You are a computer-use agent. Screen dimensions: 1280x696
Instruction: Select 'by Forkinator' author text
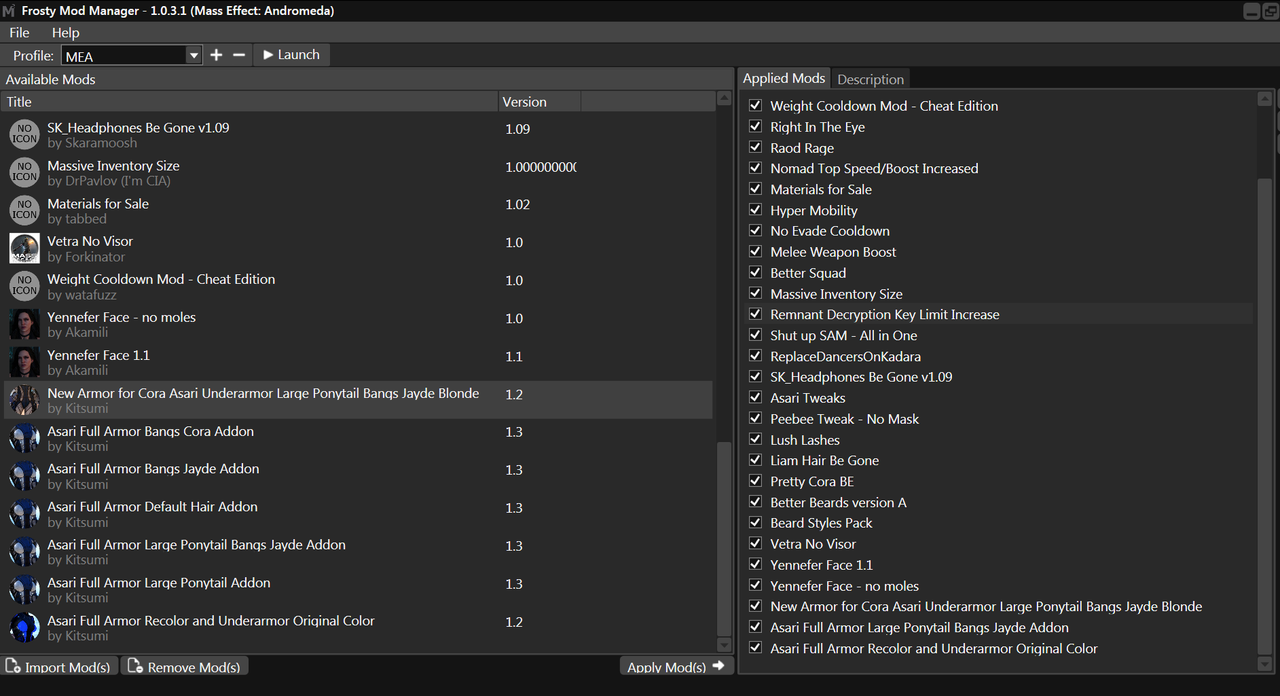click(86, 257)
